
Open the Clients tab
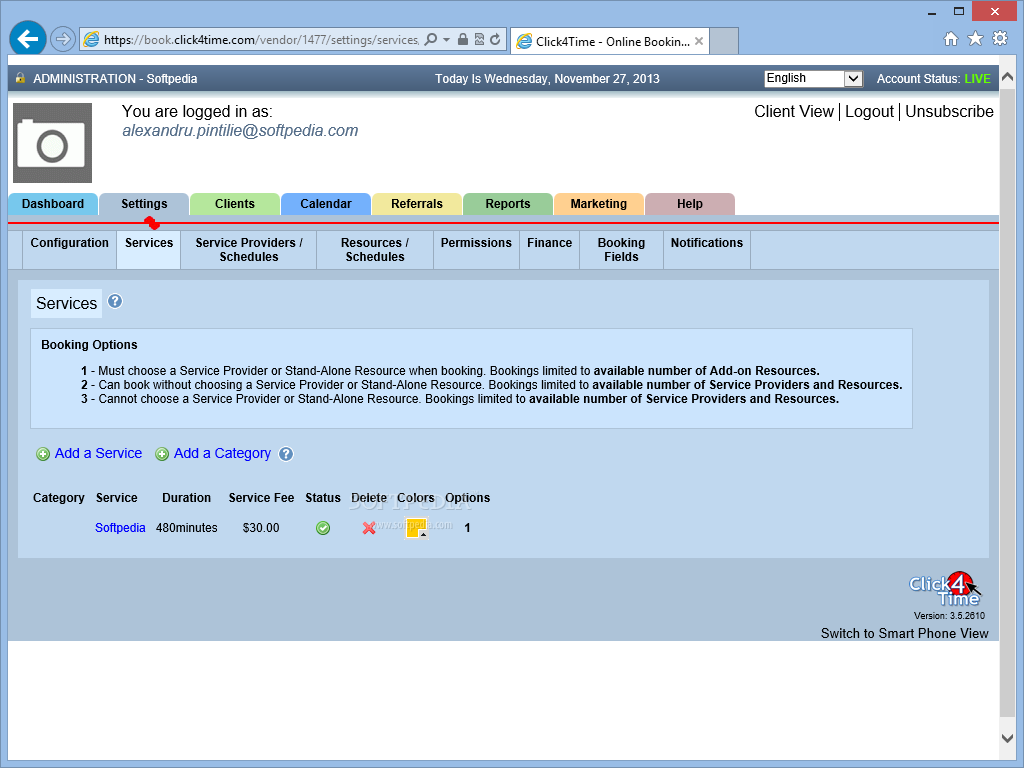tap(235, 204)
